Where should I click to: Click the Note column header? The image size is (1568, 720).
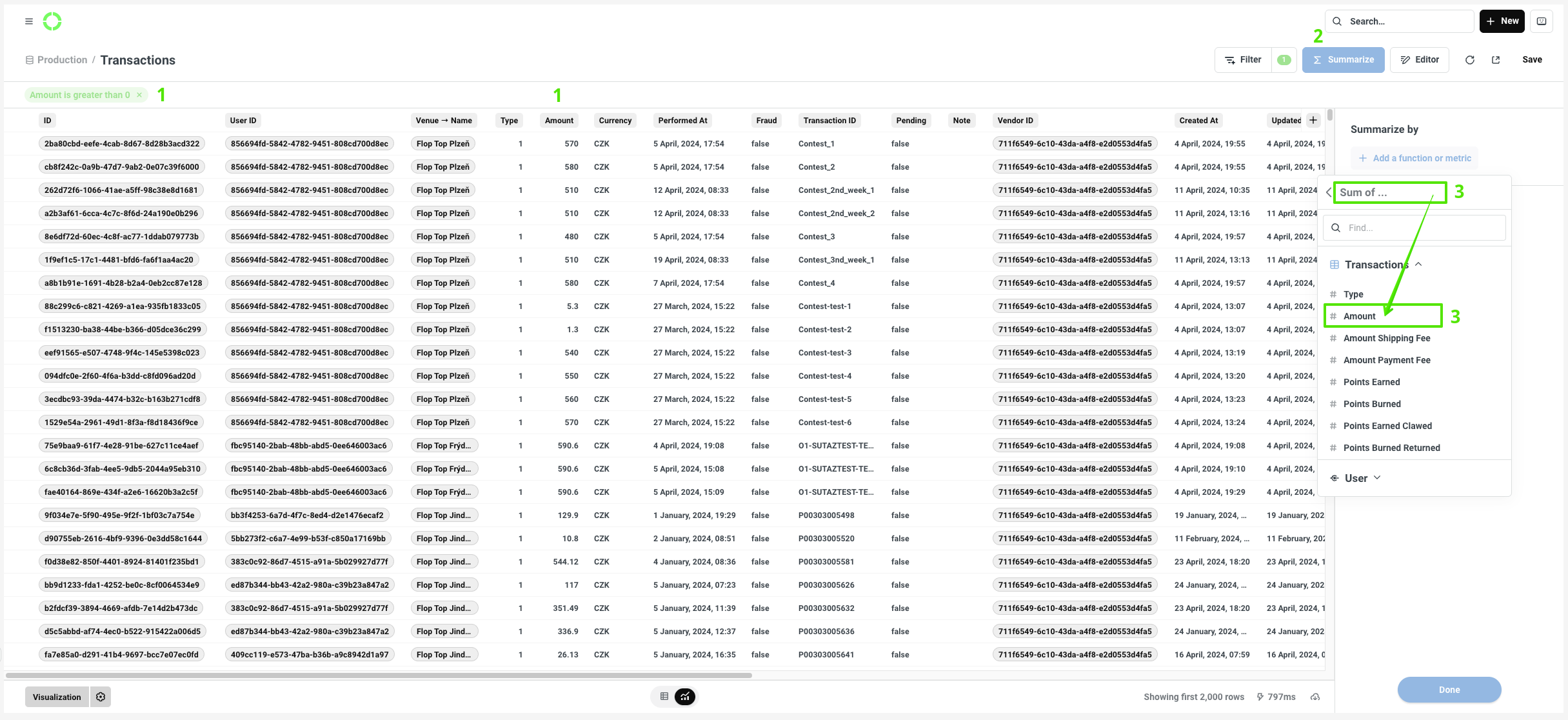[961, 120]
